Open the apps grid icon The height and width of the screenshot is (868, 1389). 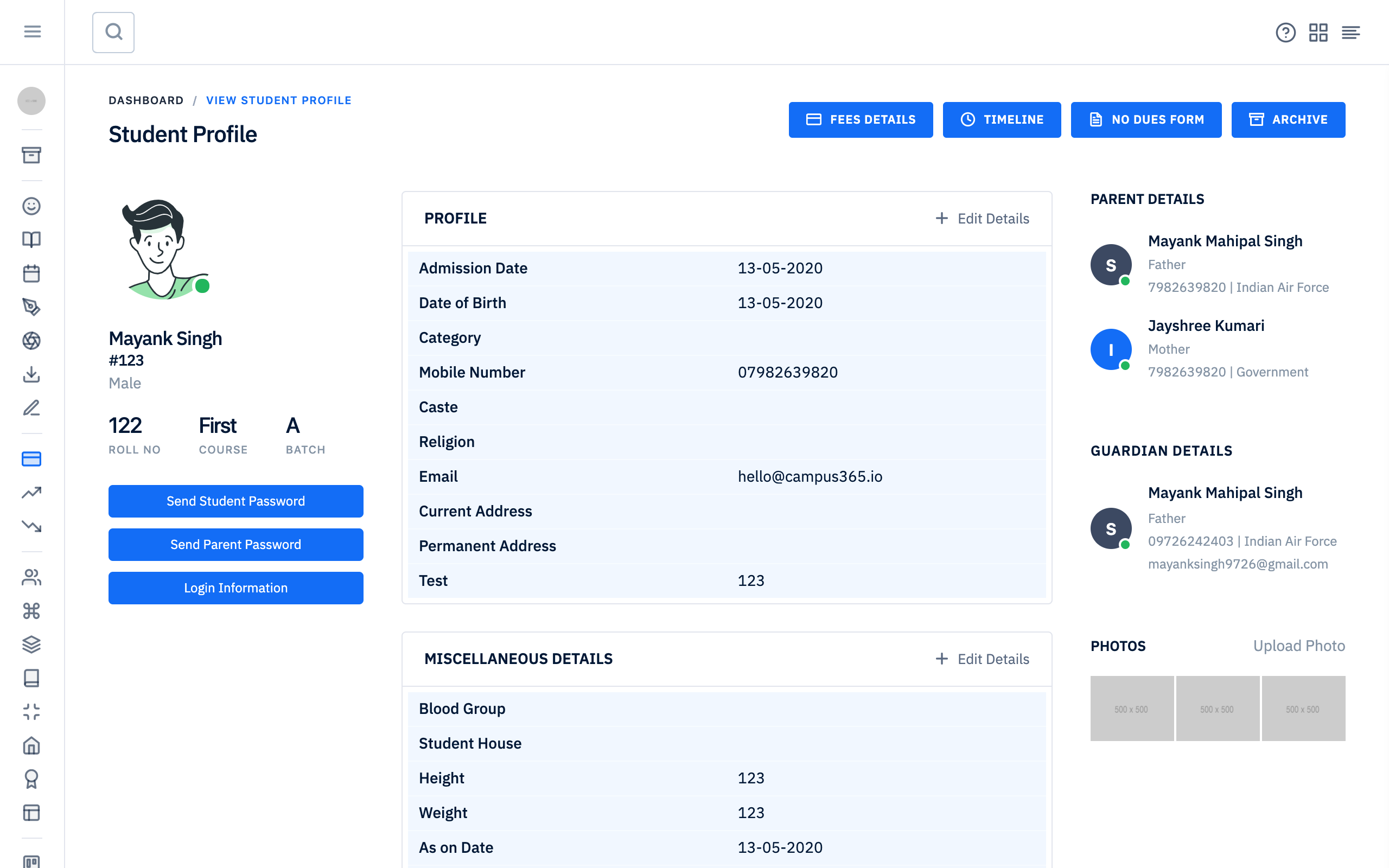point(1318,33)
